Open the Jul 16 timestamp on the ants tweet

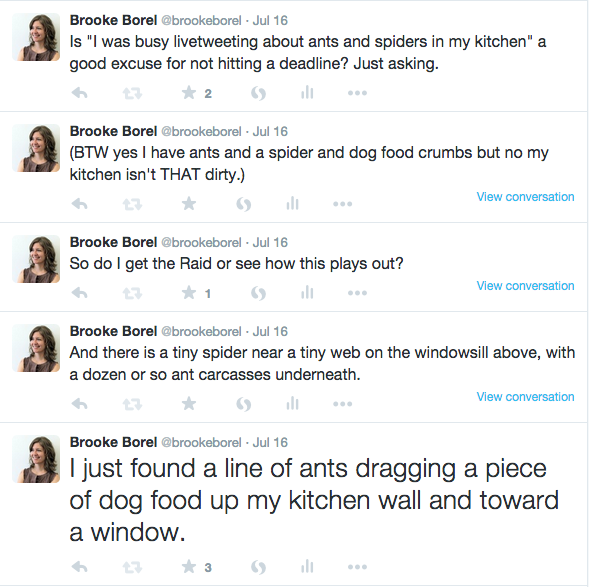coord(270,442)
